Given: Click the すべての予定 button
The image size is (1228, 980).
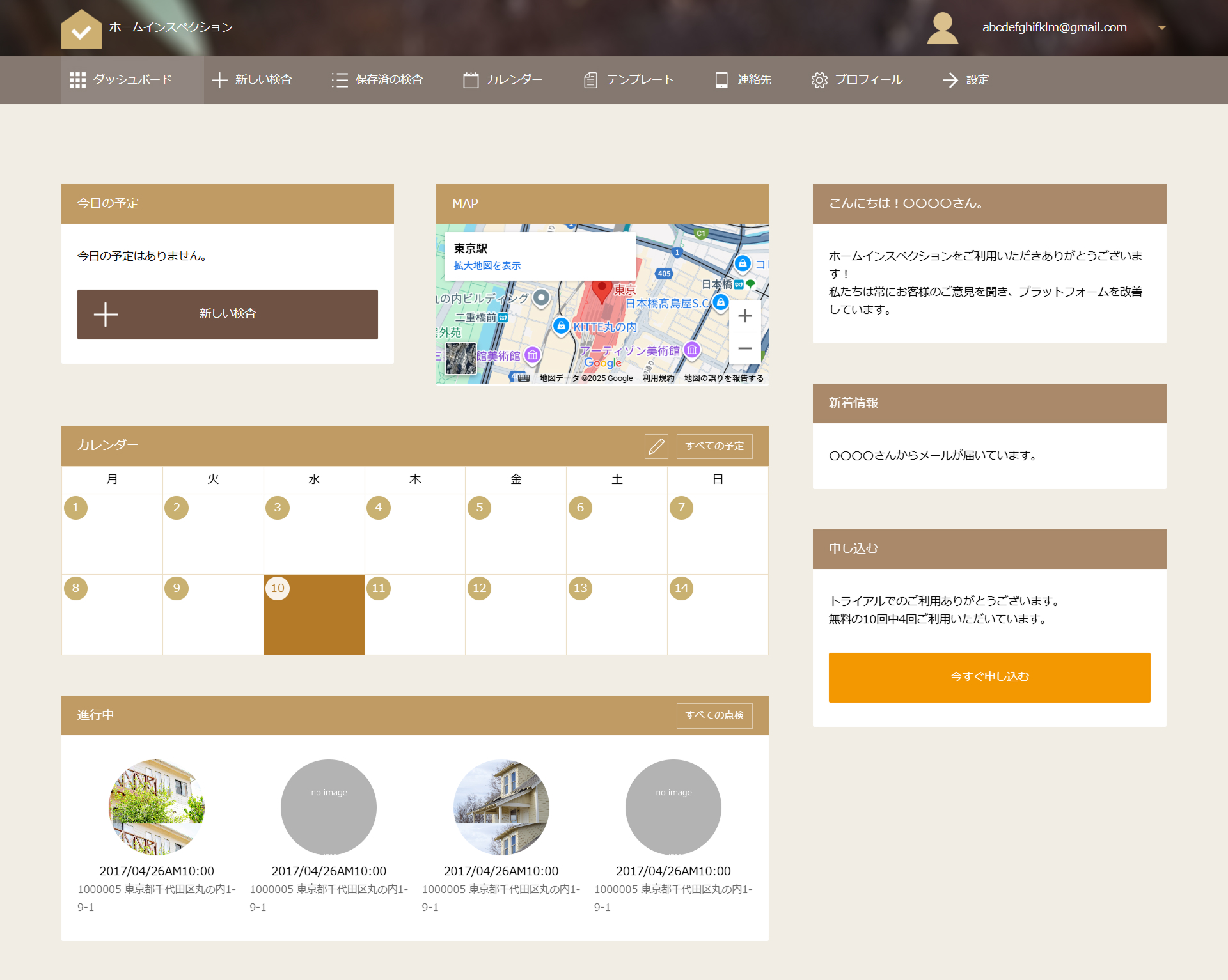Looking at the screenshot, I should [x=714, y=446].
